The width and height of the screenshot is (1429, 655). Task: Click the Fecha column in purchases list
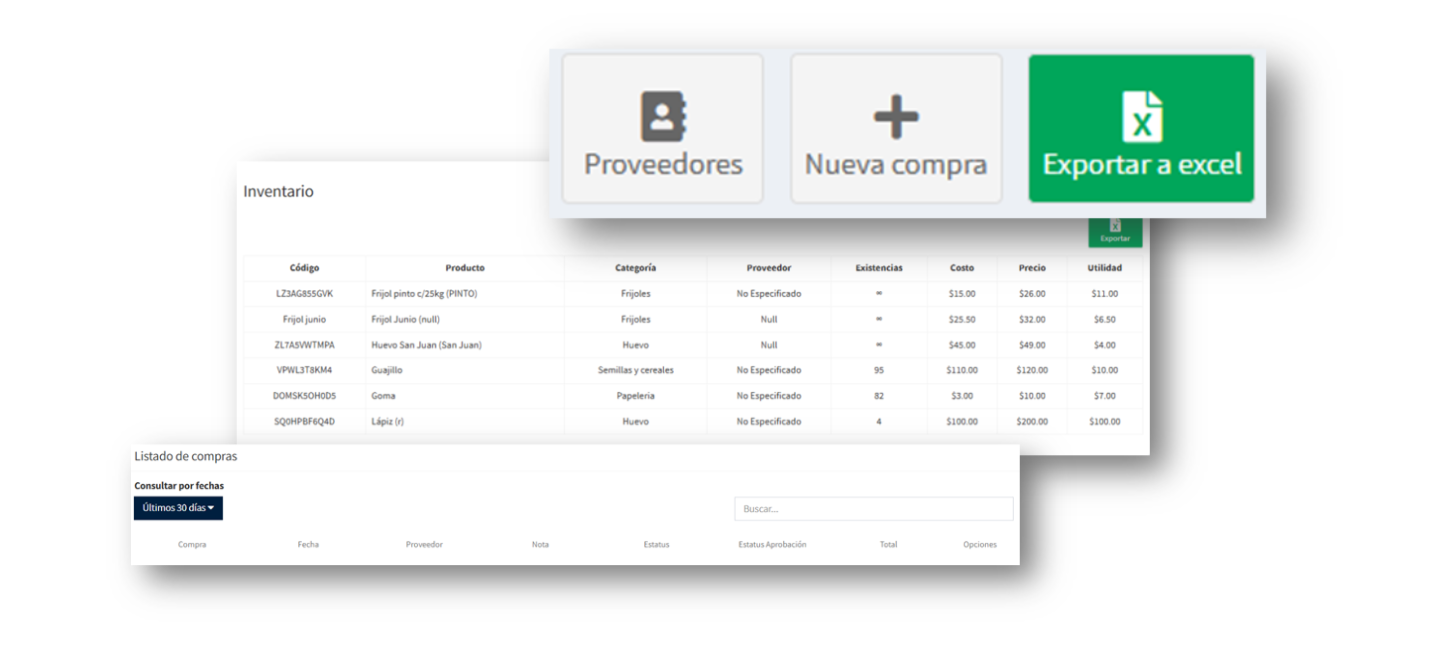(x=308, y=545)
